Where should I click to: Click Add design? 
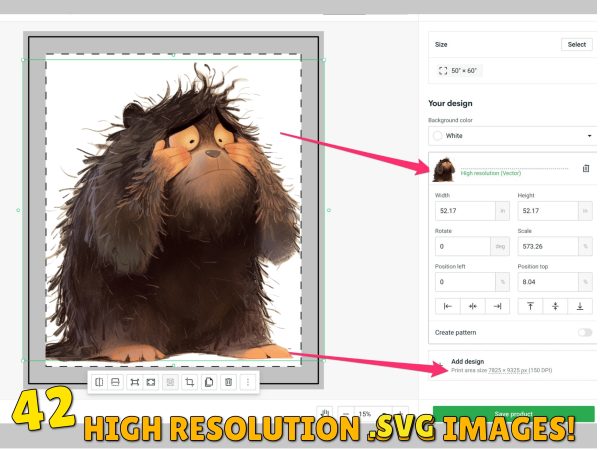point(467,361)
